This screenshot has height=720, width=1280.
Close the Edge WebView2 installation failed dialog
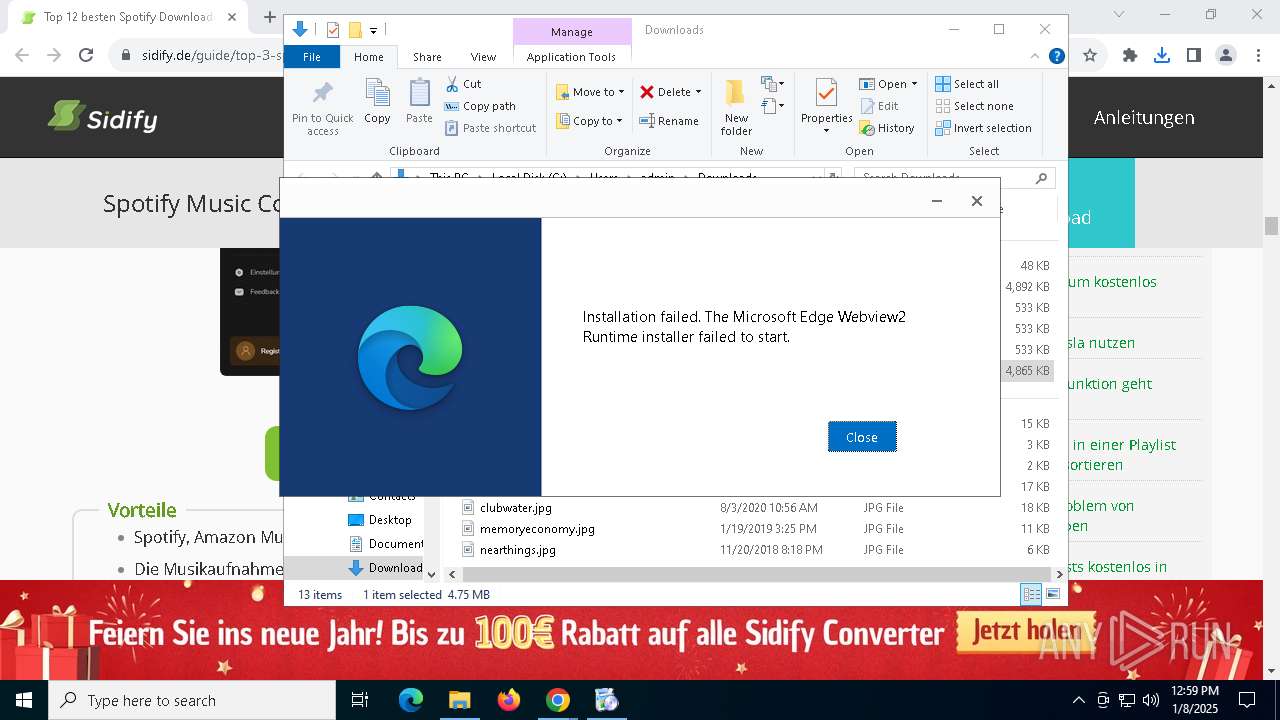(x=862, y=437)
